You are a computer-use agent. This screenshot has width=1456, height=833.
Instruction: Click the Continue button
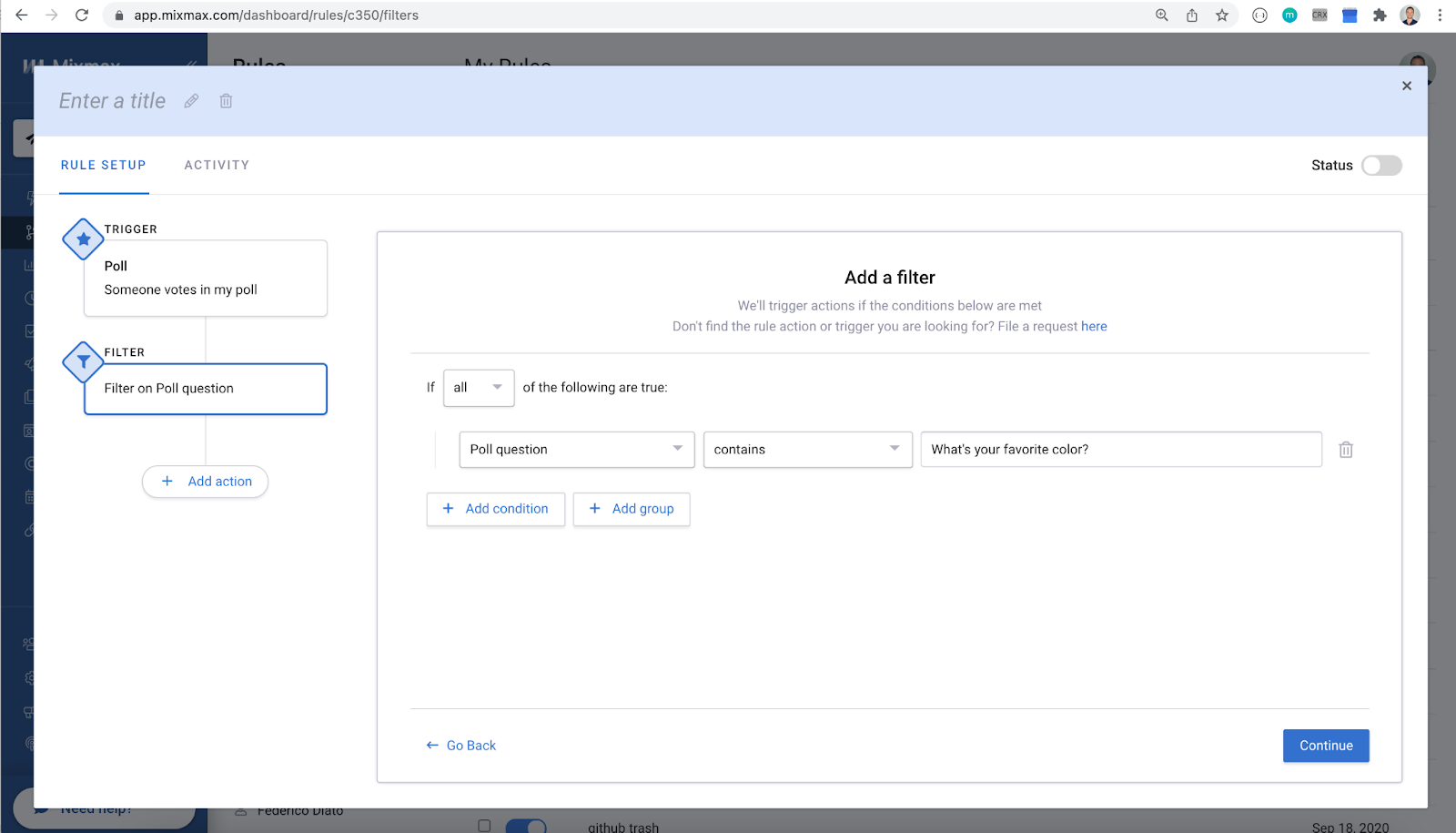[x=1326, y=746]
